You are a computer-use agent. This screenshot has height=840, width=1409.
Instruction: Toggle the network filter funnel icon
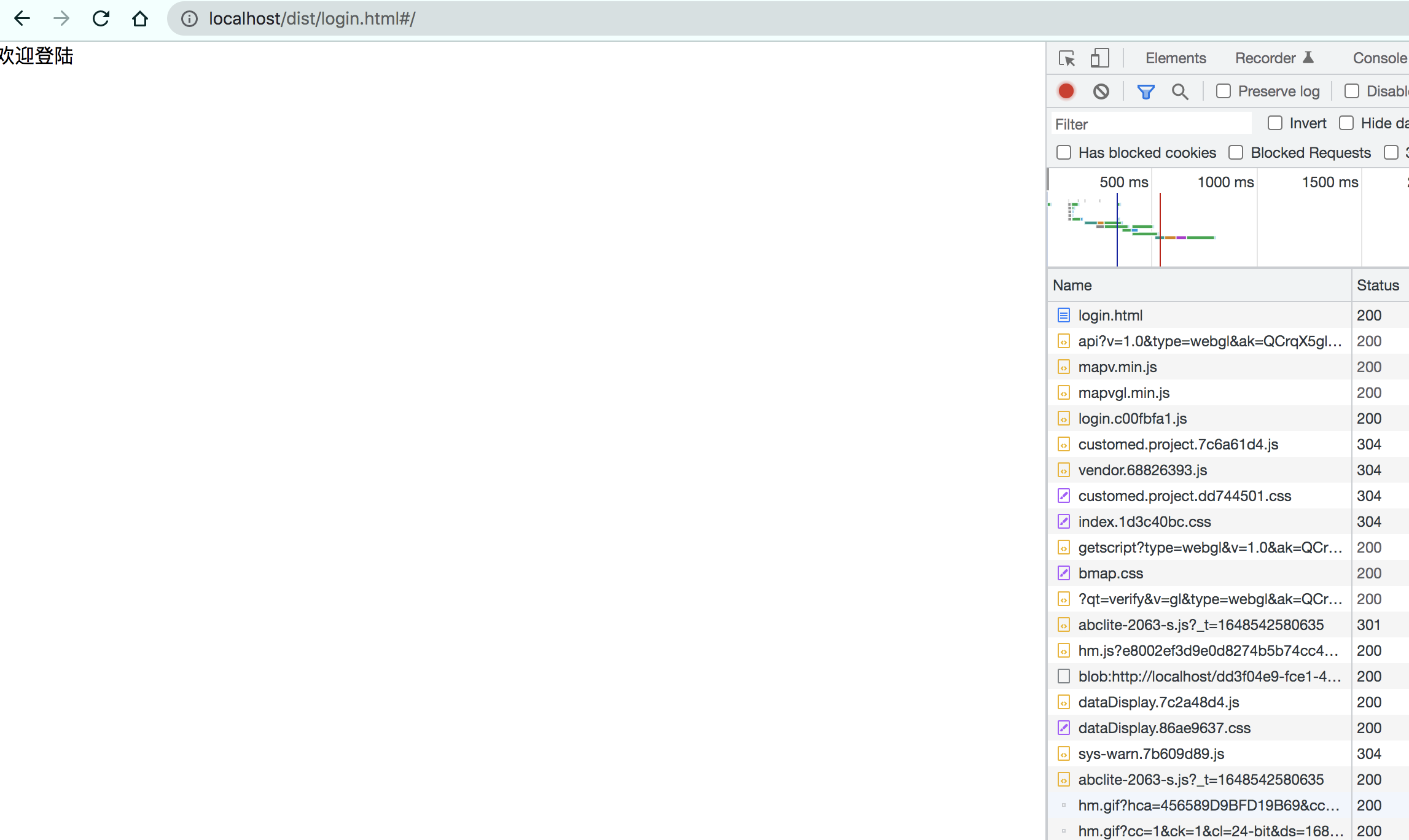coord(1146,91)
